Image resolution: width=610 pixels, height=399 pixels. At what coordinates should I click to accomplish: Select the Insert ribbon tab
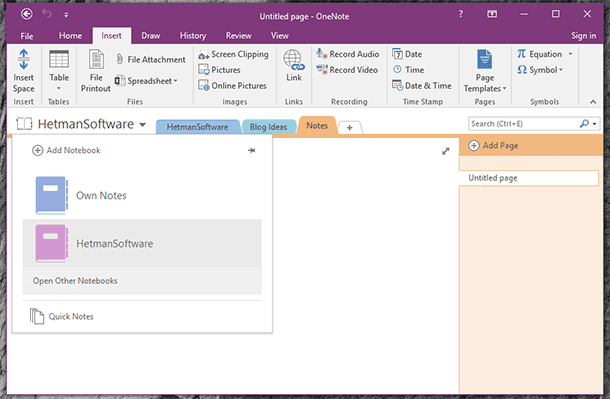tap(112, 36)
